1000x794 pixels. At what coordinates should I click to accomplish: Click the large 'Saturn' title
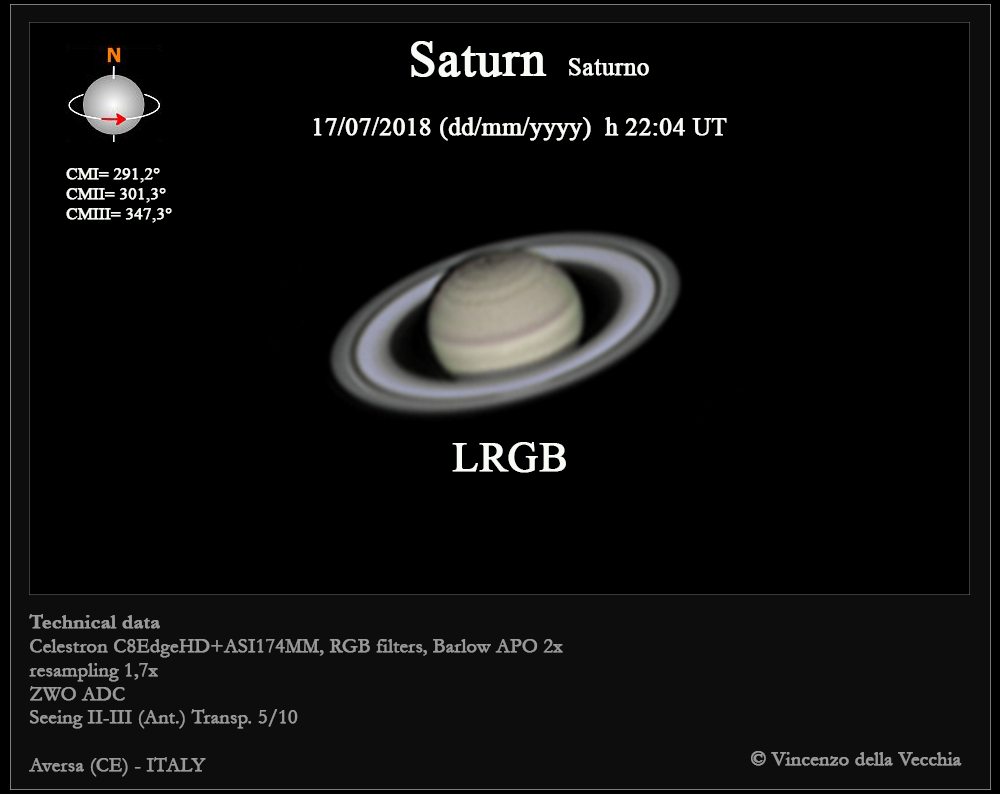click(x=477, y=61)
